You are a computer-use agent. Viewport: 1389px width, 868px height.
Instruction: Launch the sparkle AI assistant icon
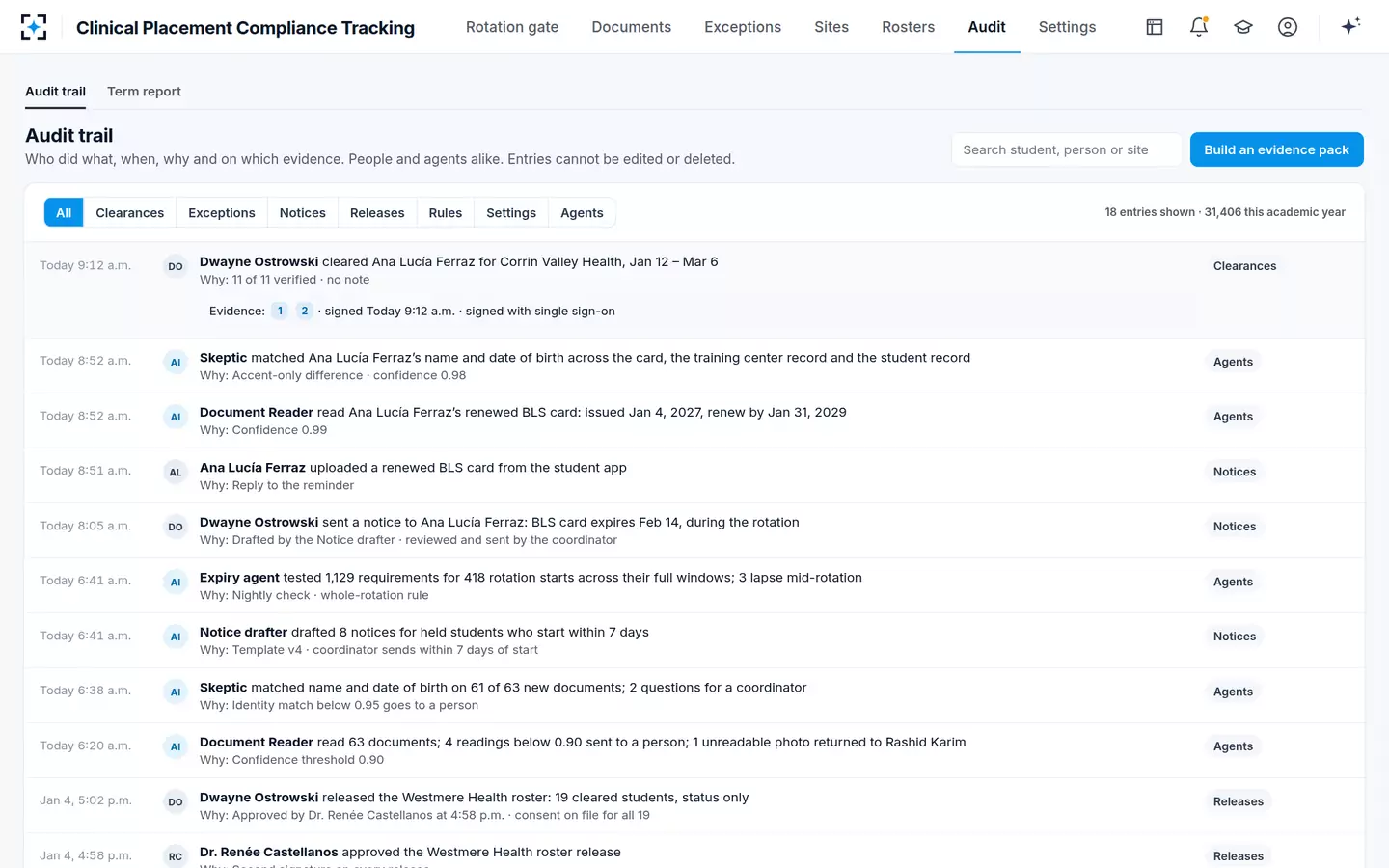pos(1350,26)
